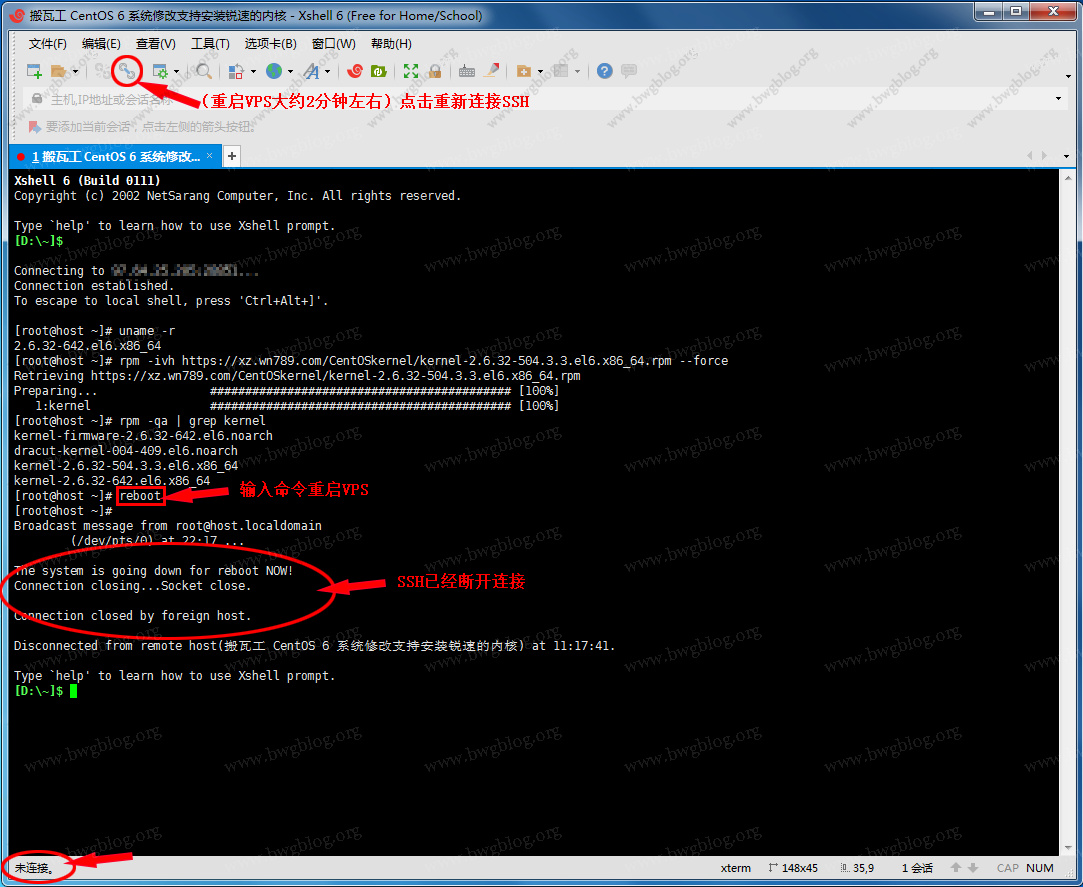Select the 搬瓦工 CentOS 6 session tab
The height and width of the screenshot is (887, 1083).
(x=115, y=157)
